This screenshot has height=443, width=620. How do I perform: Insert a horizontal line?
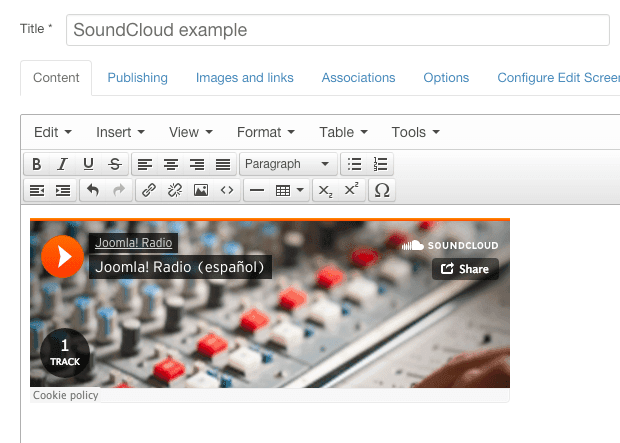(x=257, y=190)
